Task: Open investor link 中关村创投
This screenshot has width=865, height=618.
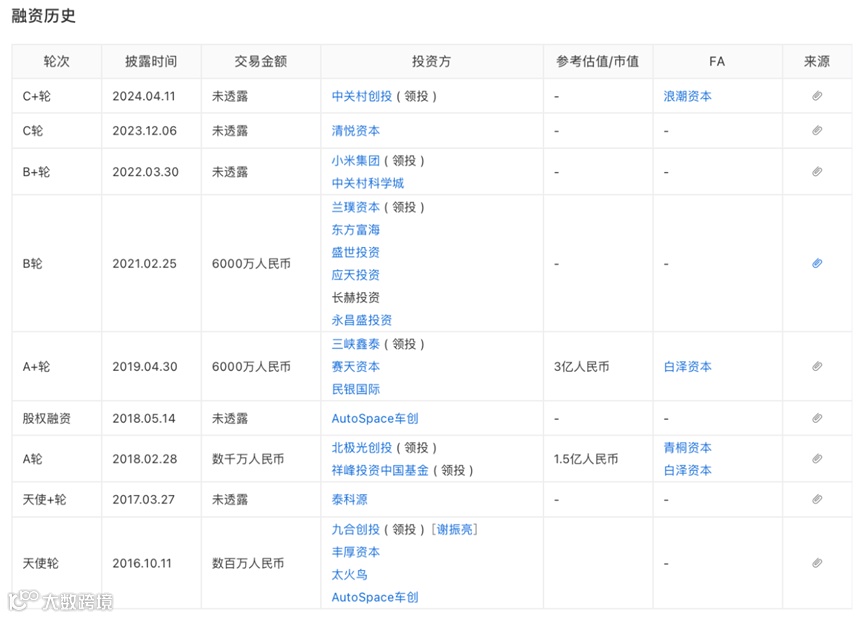Action: [x=361, y=96]
